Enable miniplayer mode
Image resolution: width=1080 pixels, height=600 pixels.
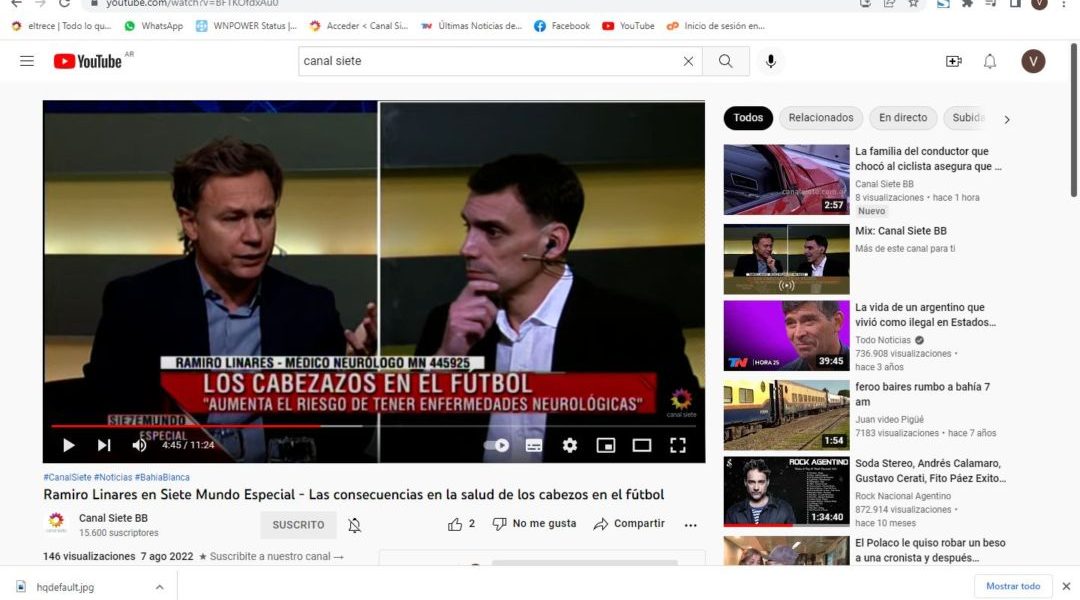tap(605, 445)
